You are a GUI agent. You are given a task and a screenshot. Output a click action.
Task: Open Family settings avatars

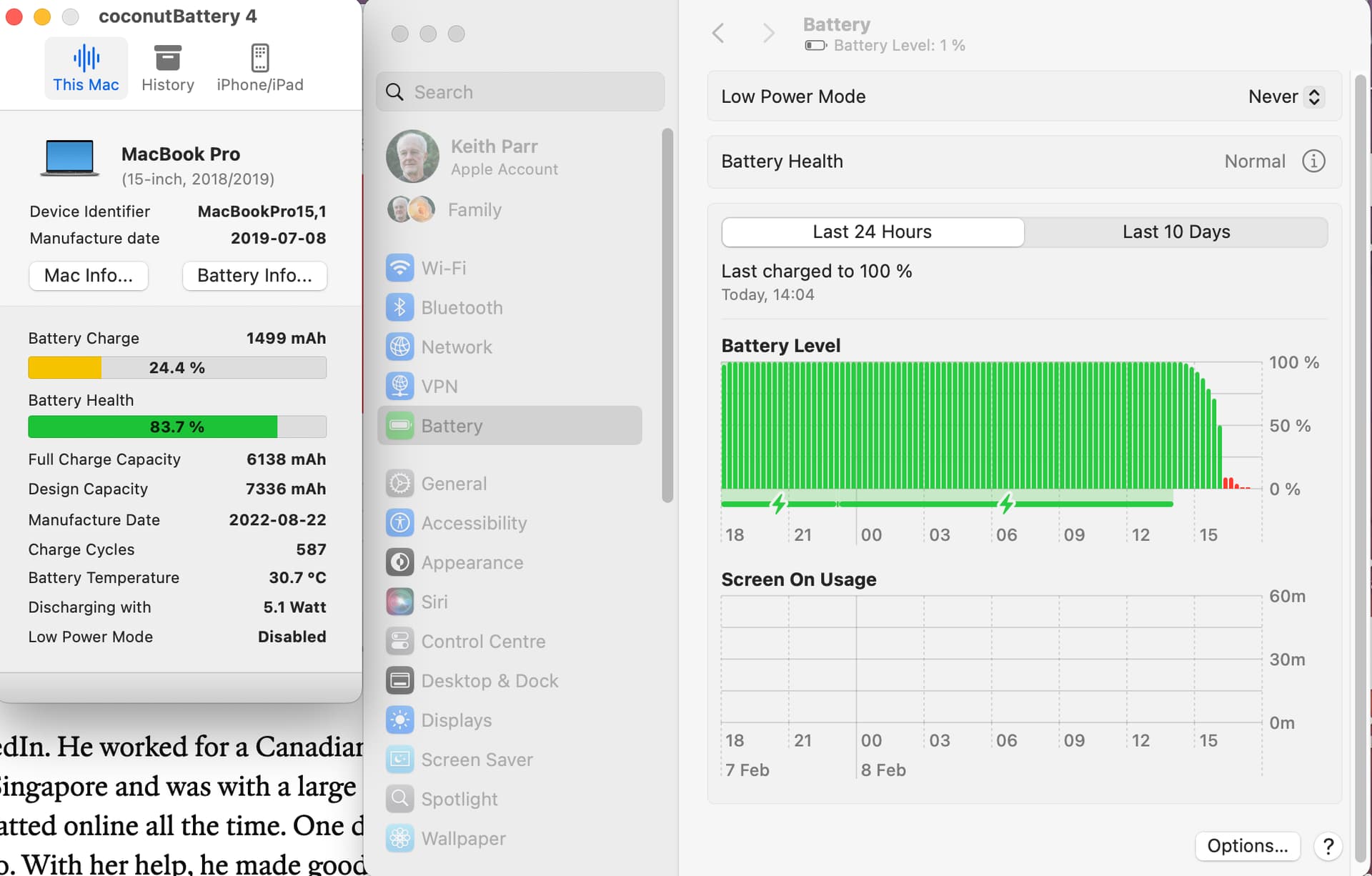[411, 209]
